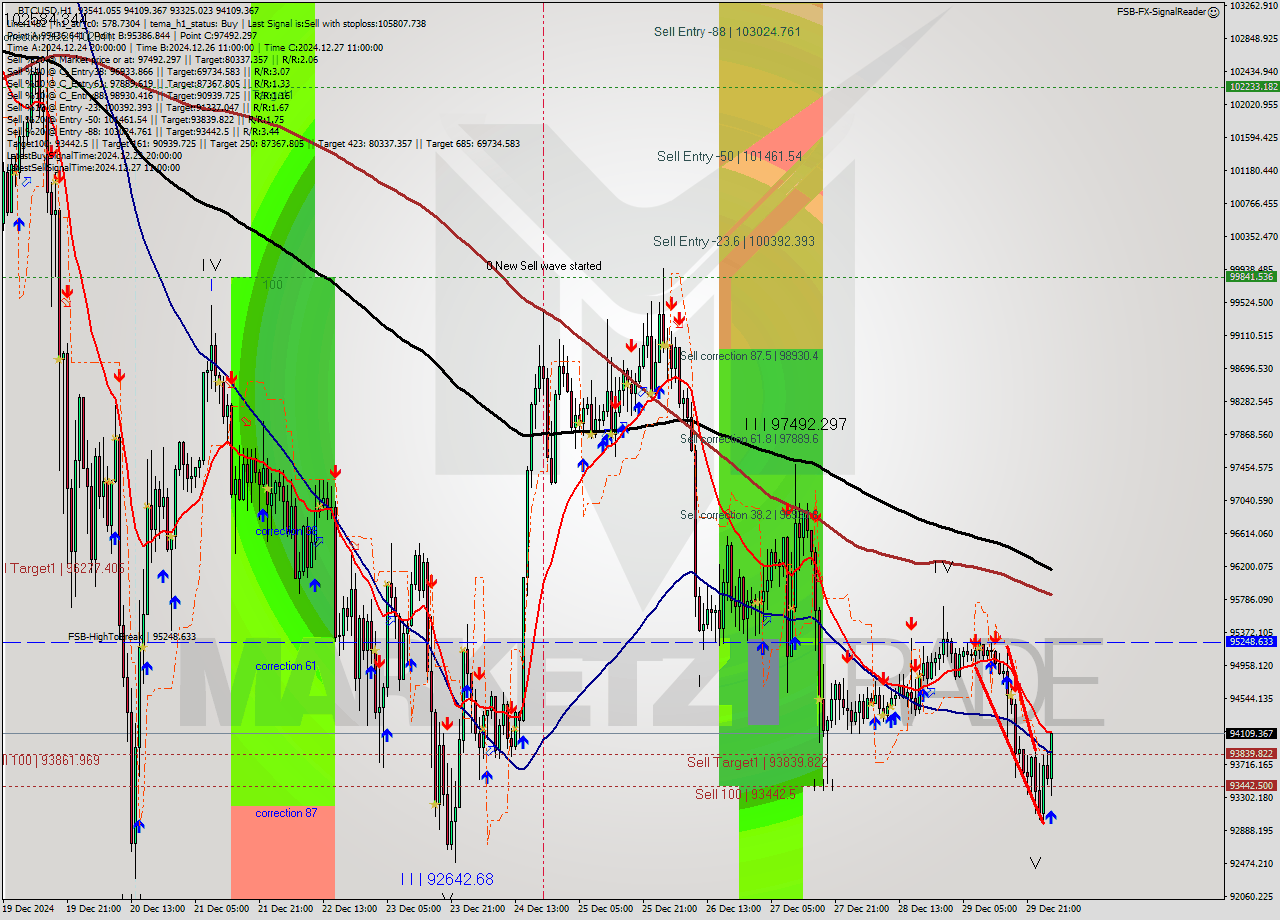Select the Target1 | 96277.406 label
This screenshot has width=1280, height=920.
point(65,568)
